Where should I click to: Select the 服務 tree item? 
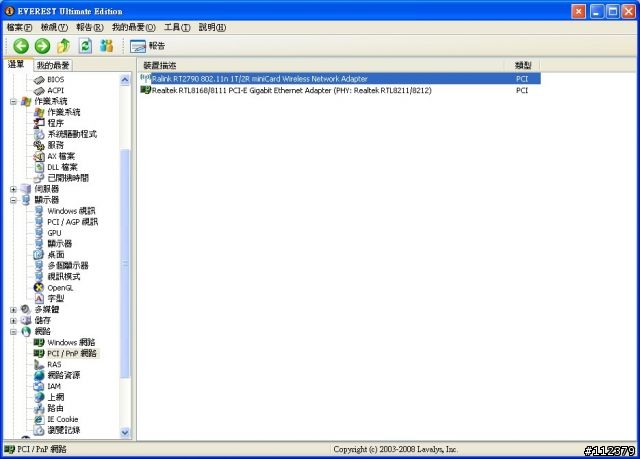56,145
